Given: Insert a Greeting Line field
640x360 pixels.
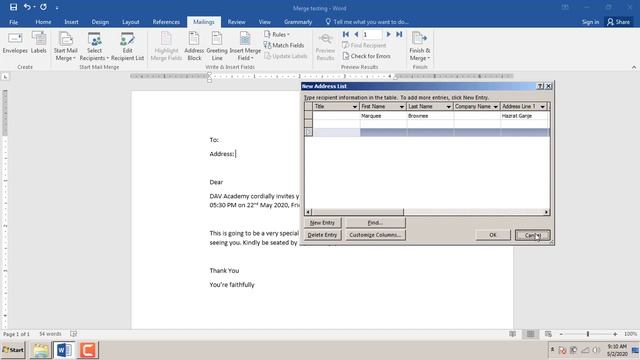Looking at the screenshot, I should [x=217, y=47].
